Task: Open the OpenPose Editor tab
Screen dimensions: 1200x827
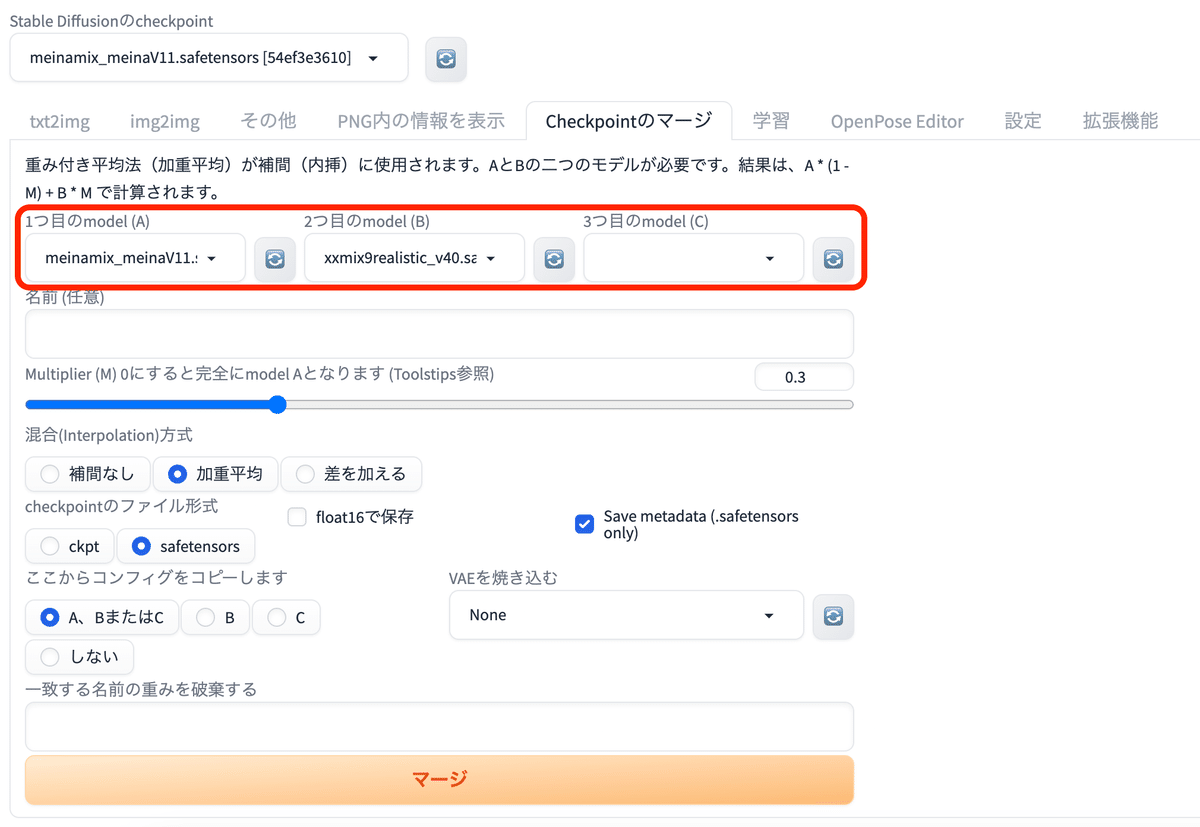Action: pyautogui.click(x=897, y=121)
